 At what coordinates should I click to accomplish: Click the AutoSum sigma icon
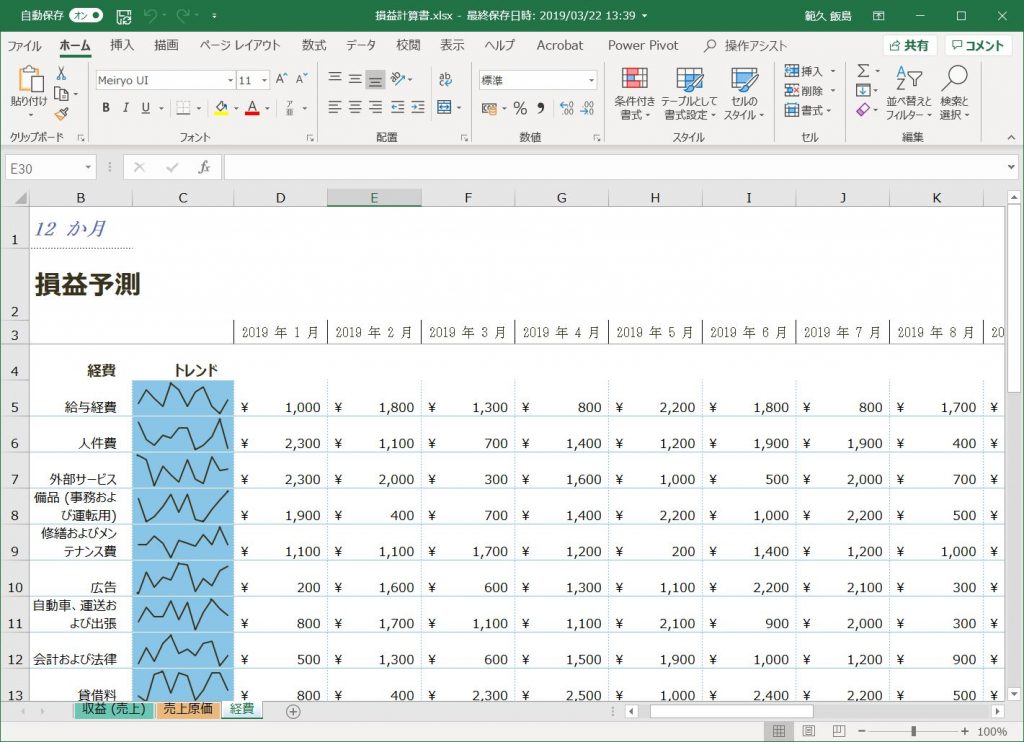click(x=863, y=71)
